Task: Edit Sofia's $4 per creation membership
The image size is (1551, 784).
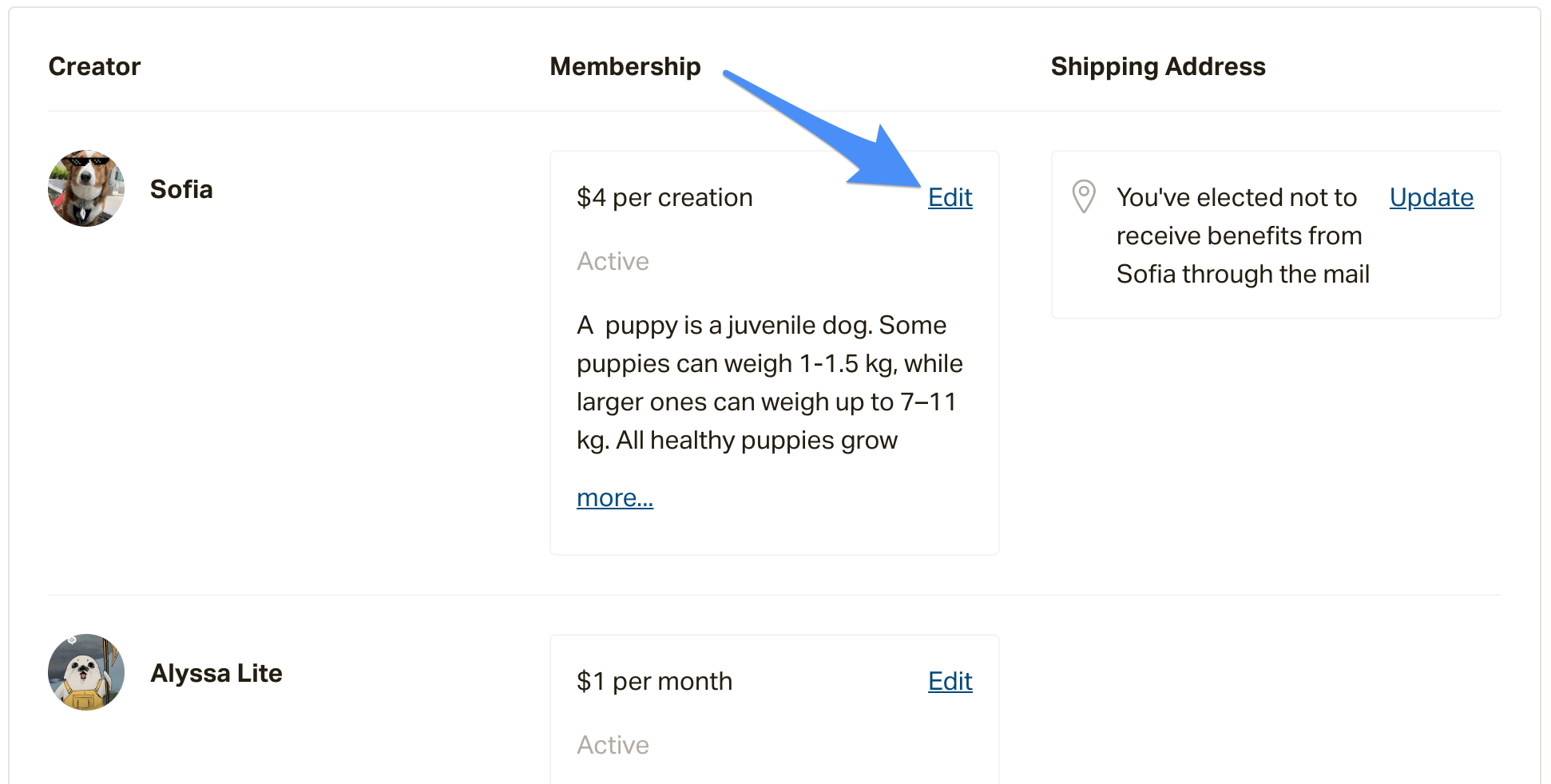Action: pos(950,197)
